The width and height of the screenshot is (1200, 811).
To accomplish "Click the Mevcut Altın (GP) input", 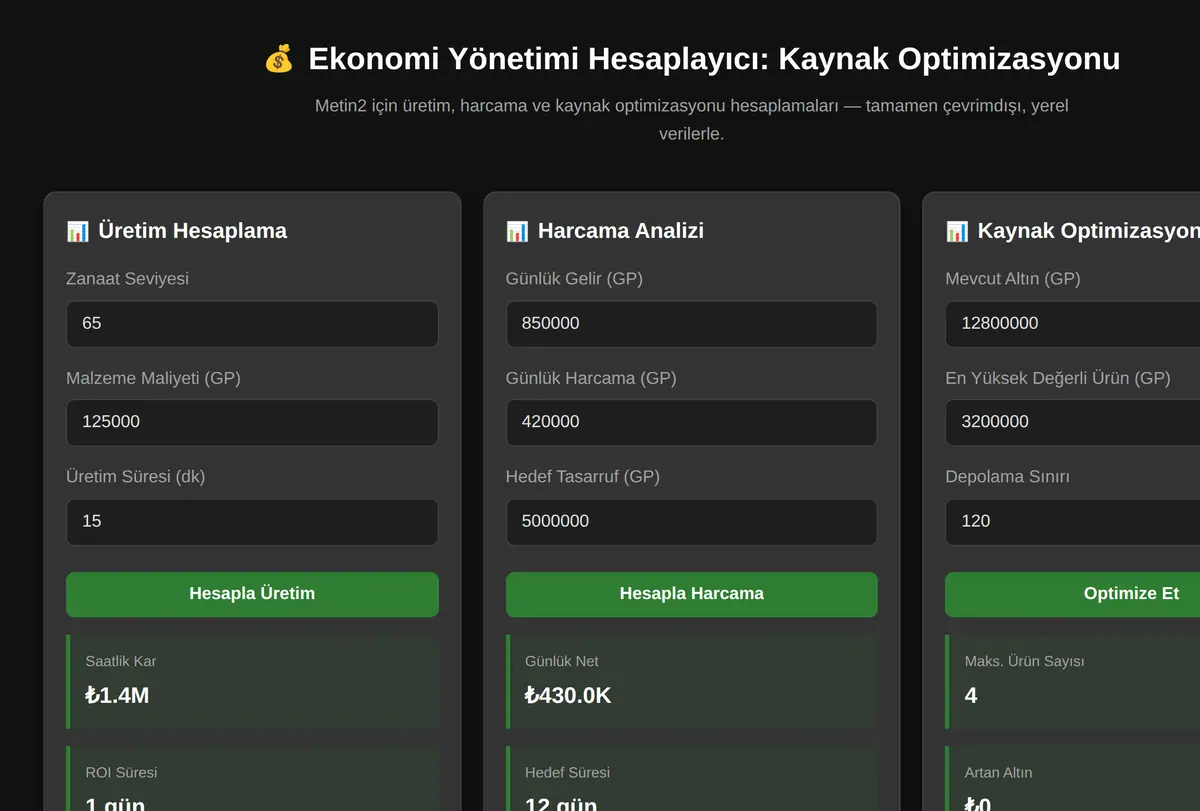I will (x=1072, y=324).
